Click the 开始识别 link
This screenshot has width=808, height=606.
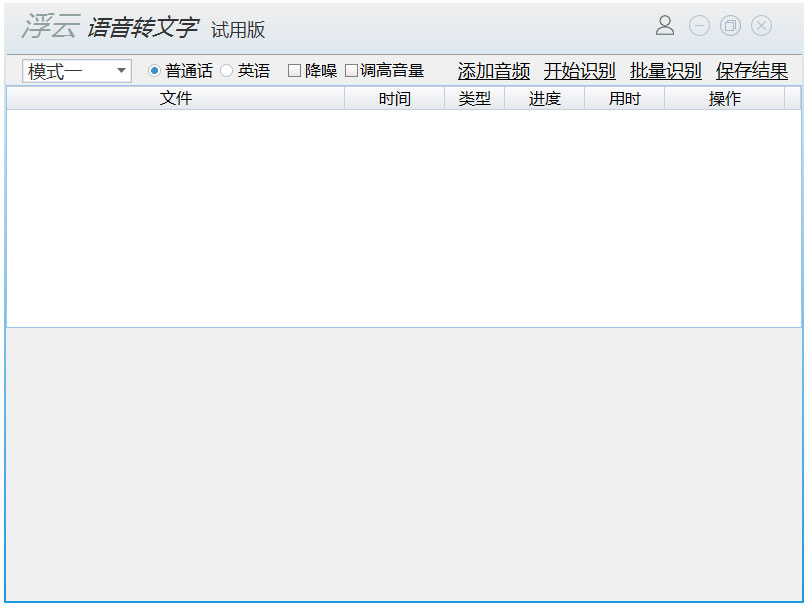[580, 71]
